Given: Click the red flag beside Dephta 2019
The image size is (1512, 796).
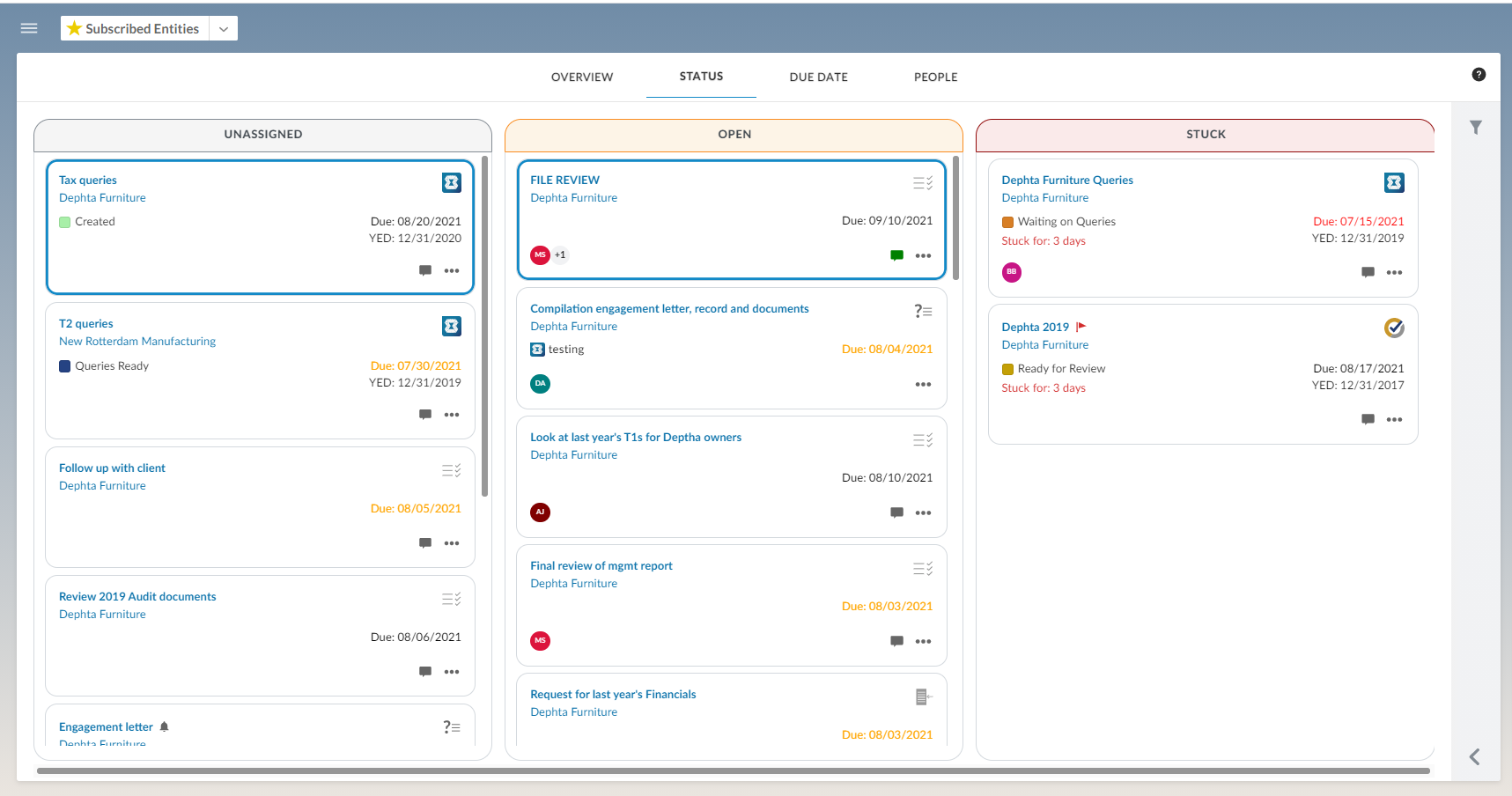Looking at the screenshot, I should pos(1081,327).
